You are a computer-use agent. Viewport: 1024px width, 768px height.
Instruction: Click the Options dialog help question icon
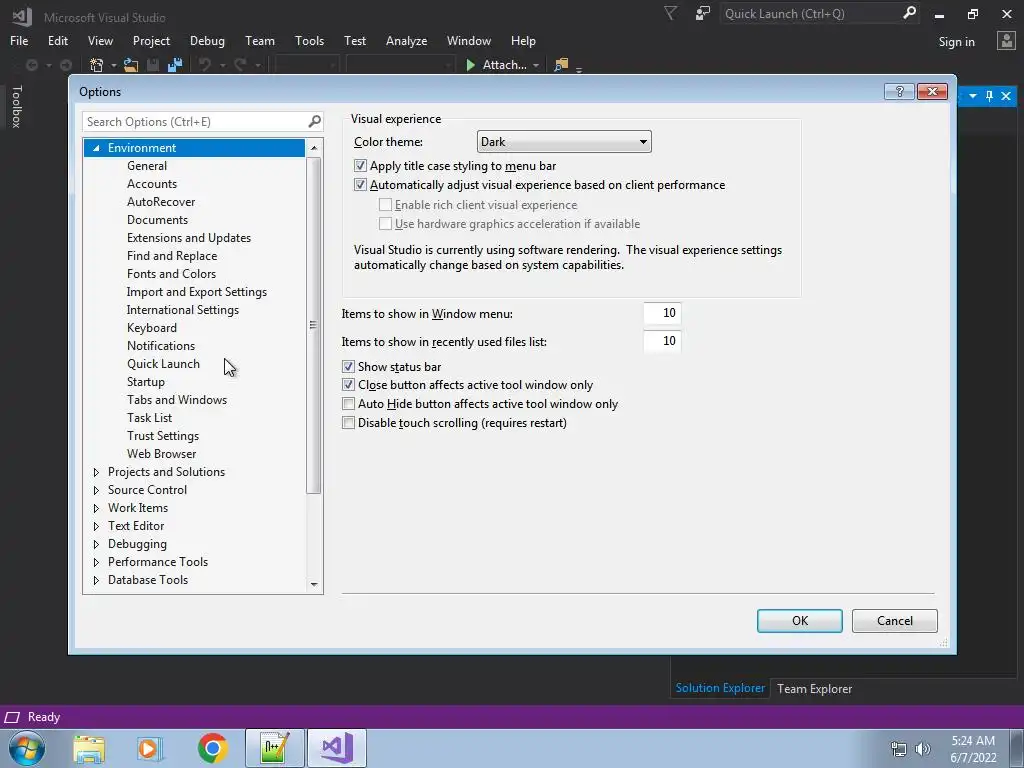tap(899, 91)
